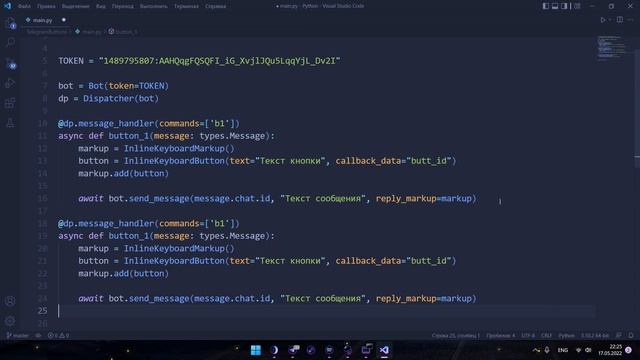The image size is (640, 360).
Task: Open the Windows Start button
Action: (256, 350)
